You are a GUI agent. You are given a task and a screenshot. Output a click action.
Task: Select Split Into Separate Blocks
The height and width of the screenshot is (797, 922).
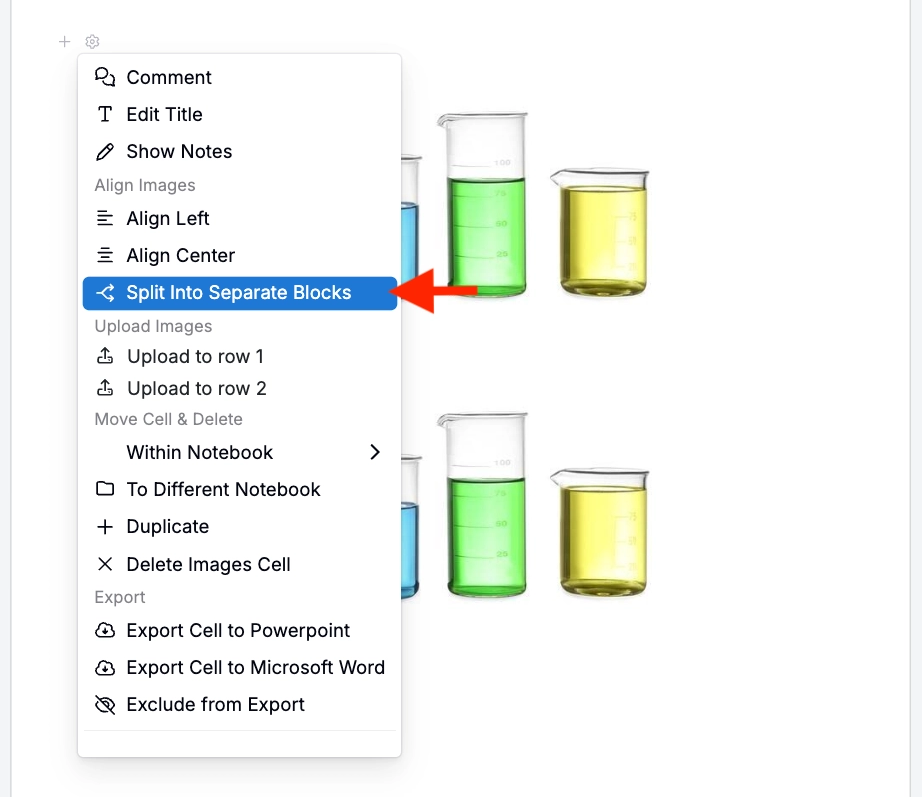coord(240,293)
